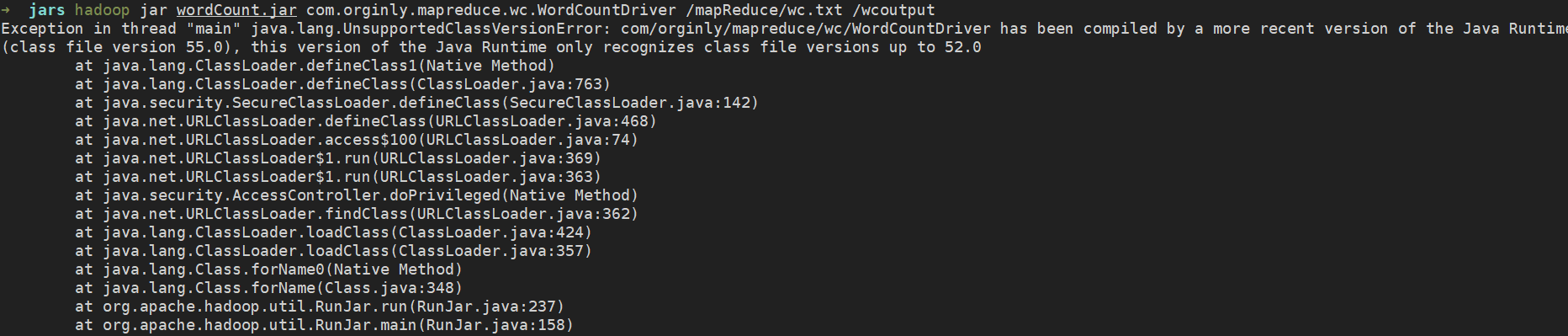Screen dimensions: 1568x336
Task: Click Class.forName0(Native Method) line
Action: pyautogui.click(x=268, y=269)
